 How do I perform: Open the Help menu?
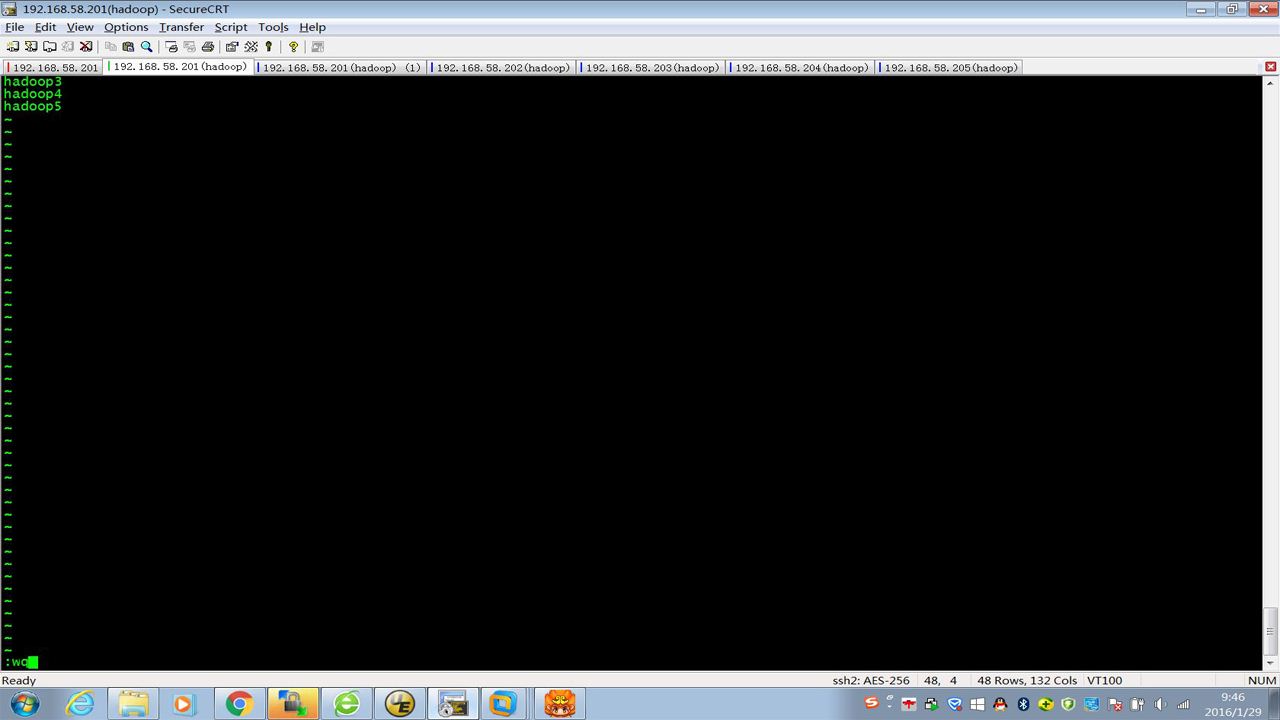click(x=313, y=27)
